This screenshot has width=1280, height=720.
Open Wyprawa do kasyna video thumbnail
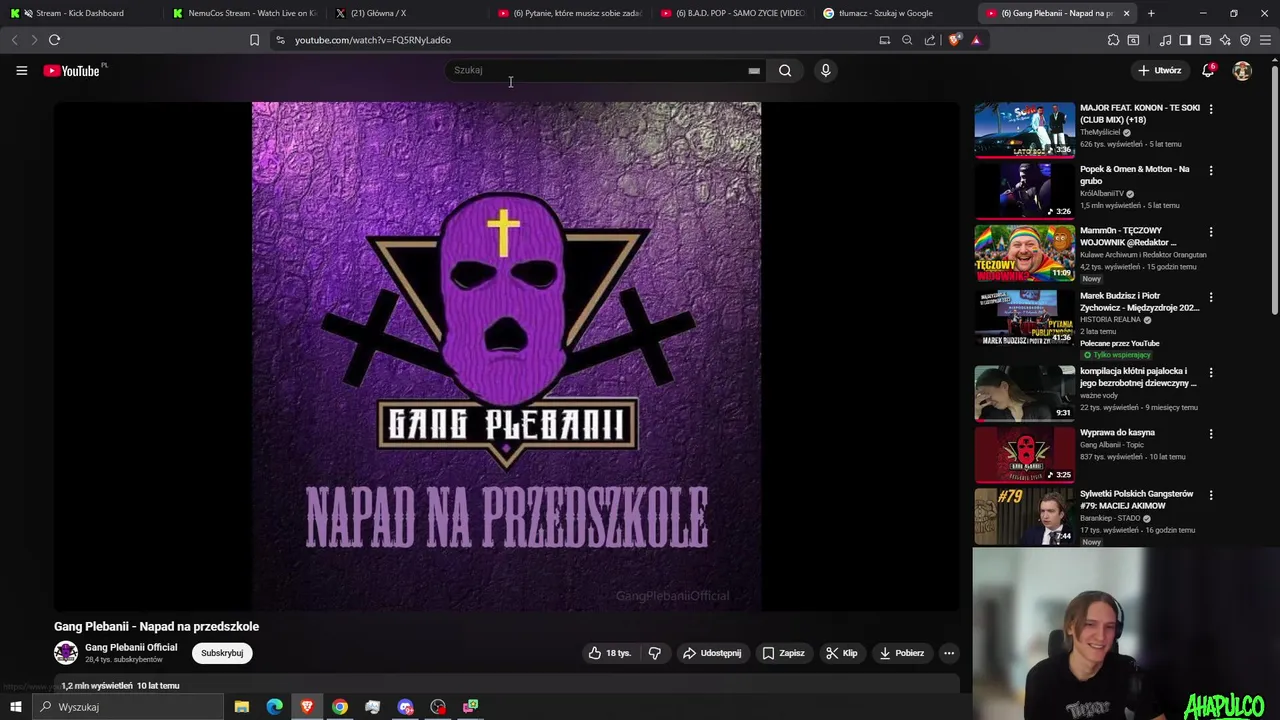click(1024, 454)
